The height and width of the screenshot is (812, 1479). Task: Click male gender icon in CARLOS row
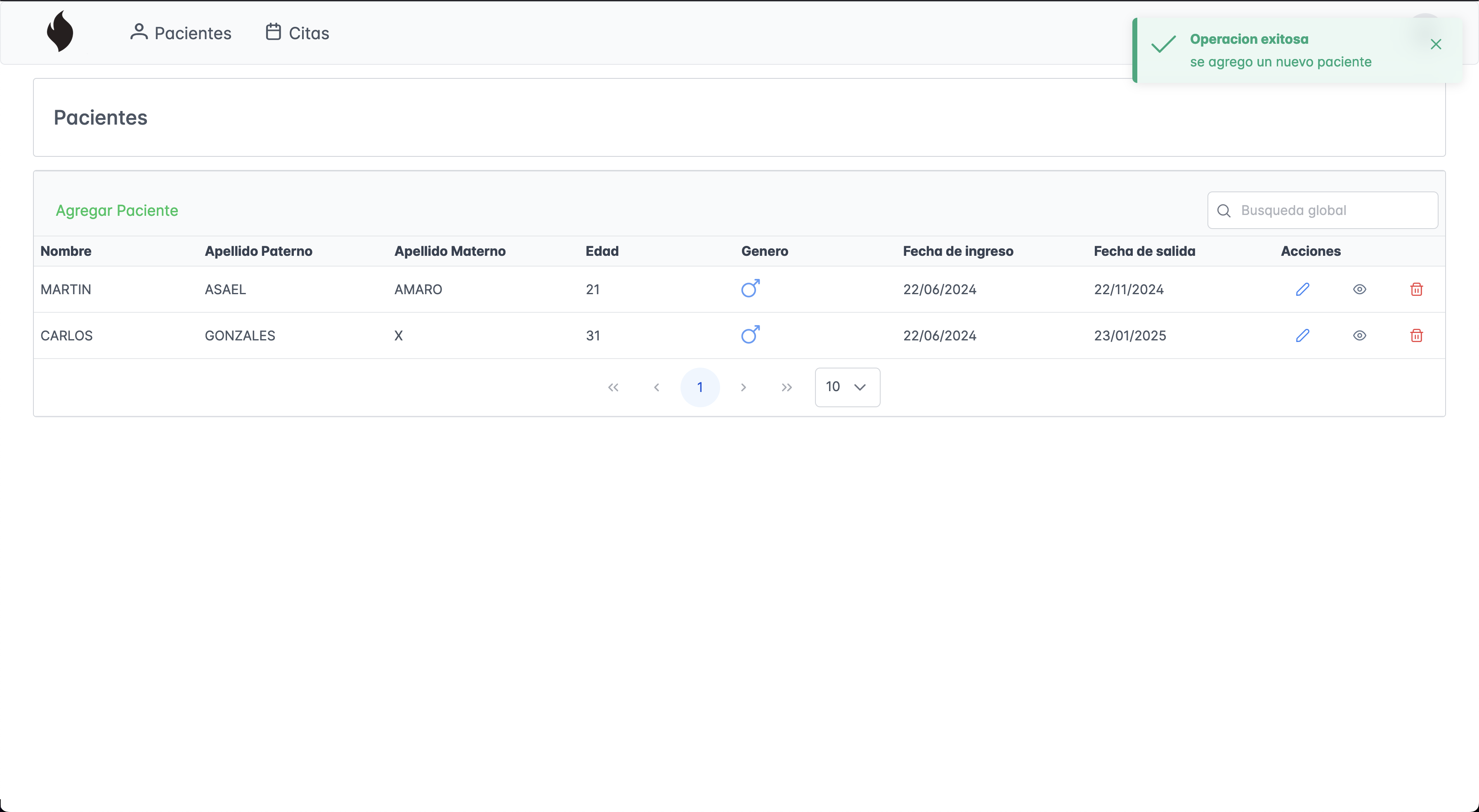pos(750,334)
